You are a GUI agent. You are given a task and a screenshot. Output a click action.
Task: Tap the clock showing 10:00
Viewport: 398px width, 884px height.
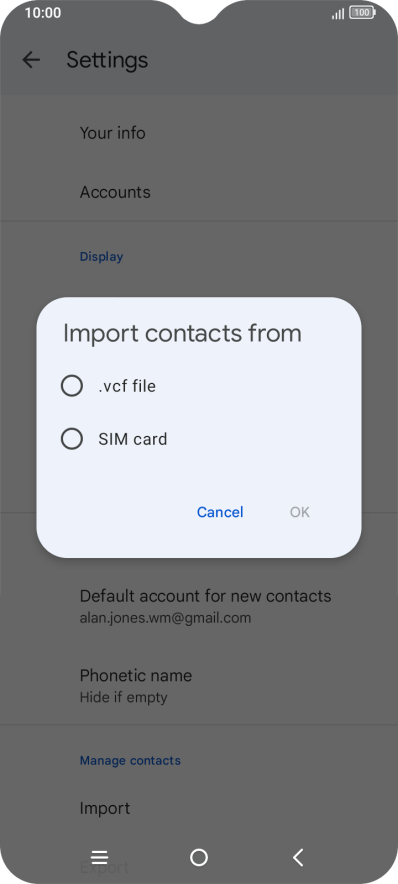point(43,13)
